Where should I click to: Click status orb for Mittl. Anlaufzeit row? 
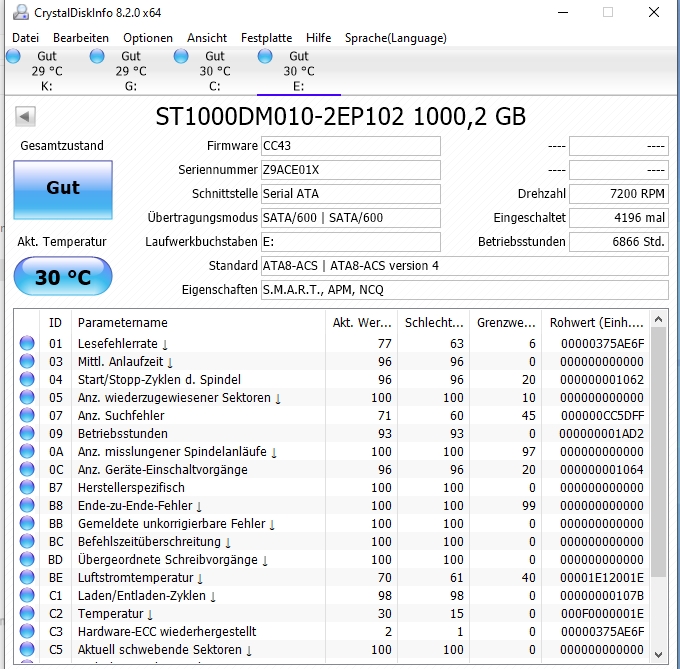pyautogui.click(x=27, y=361)
